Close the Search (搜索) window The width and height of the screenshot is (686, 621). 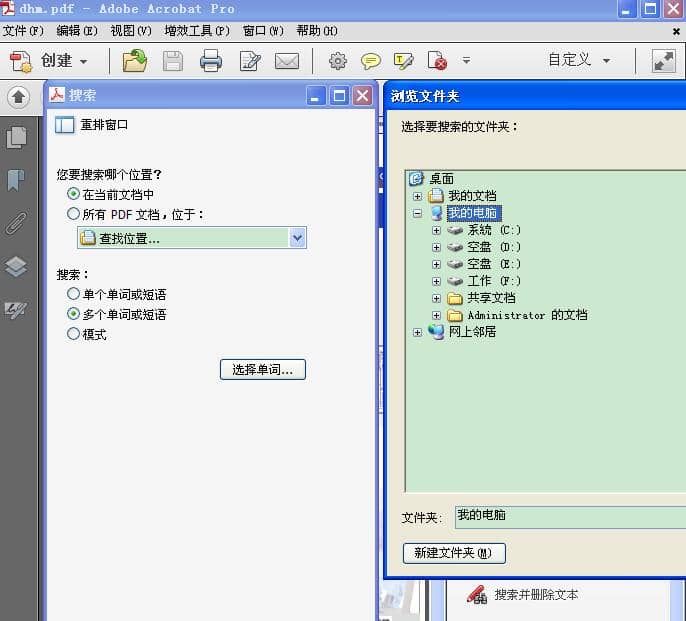point(362,95)
